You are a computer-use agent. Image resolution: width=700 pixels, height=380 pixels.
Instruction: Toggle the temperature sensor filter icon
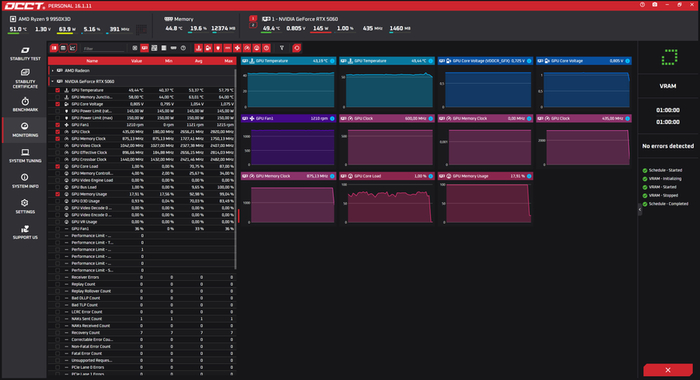point(198,48)
